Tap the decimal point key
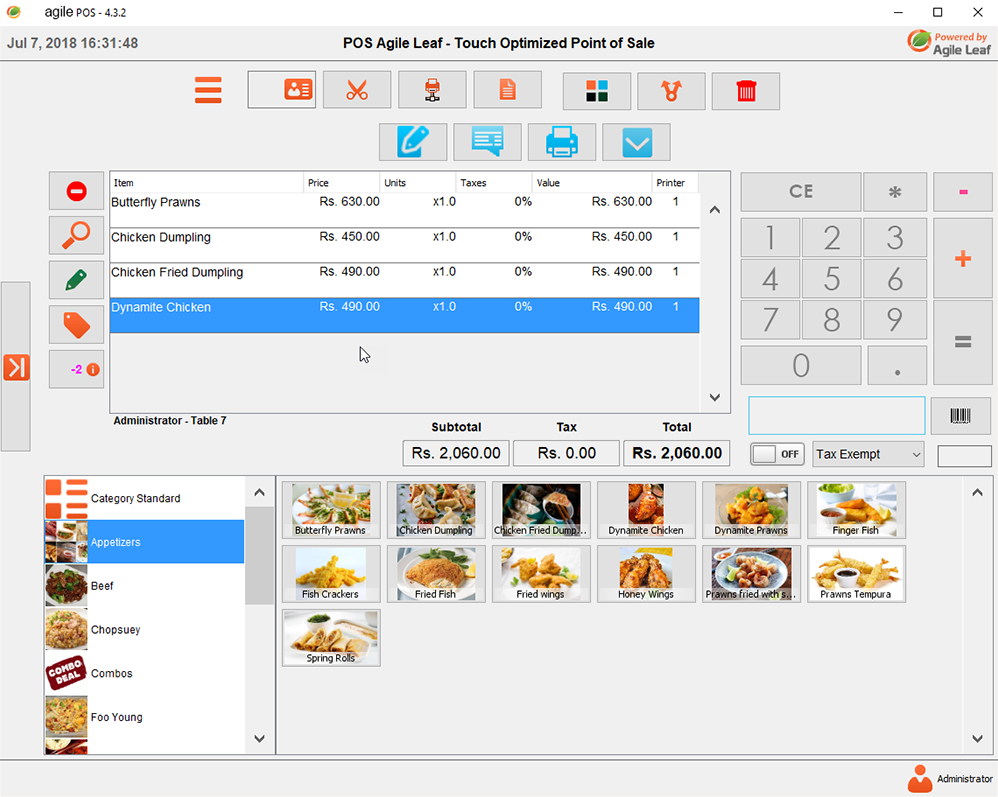 tap(897, 365)
